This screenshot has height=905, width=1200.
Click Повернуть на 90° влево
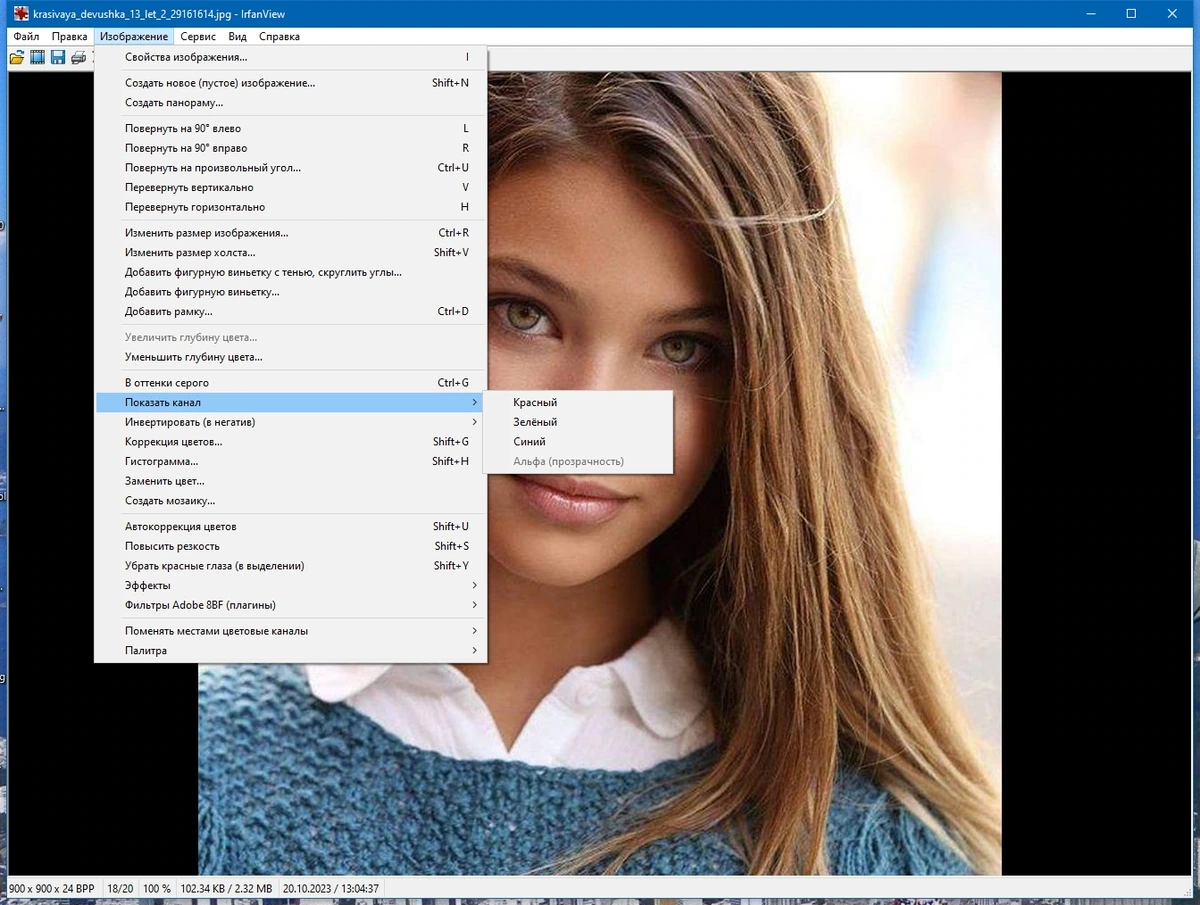[291, 128]
